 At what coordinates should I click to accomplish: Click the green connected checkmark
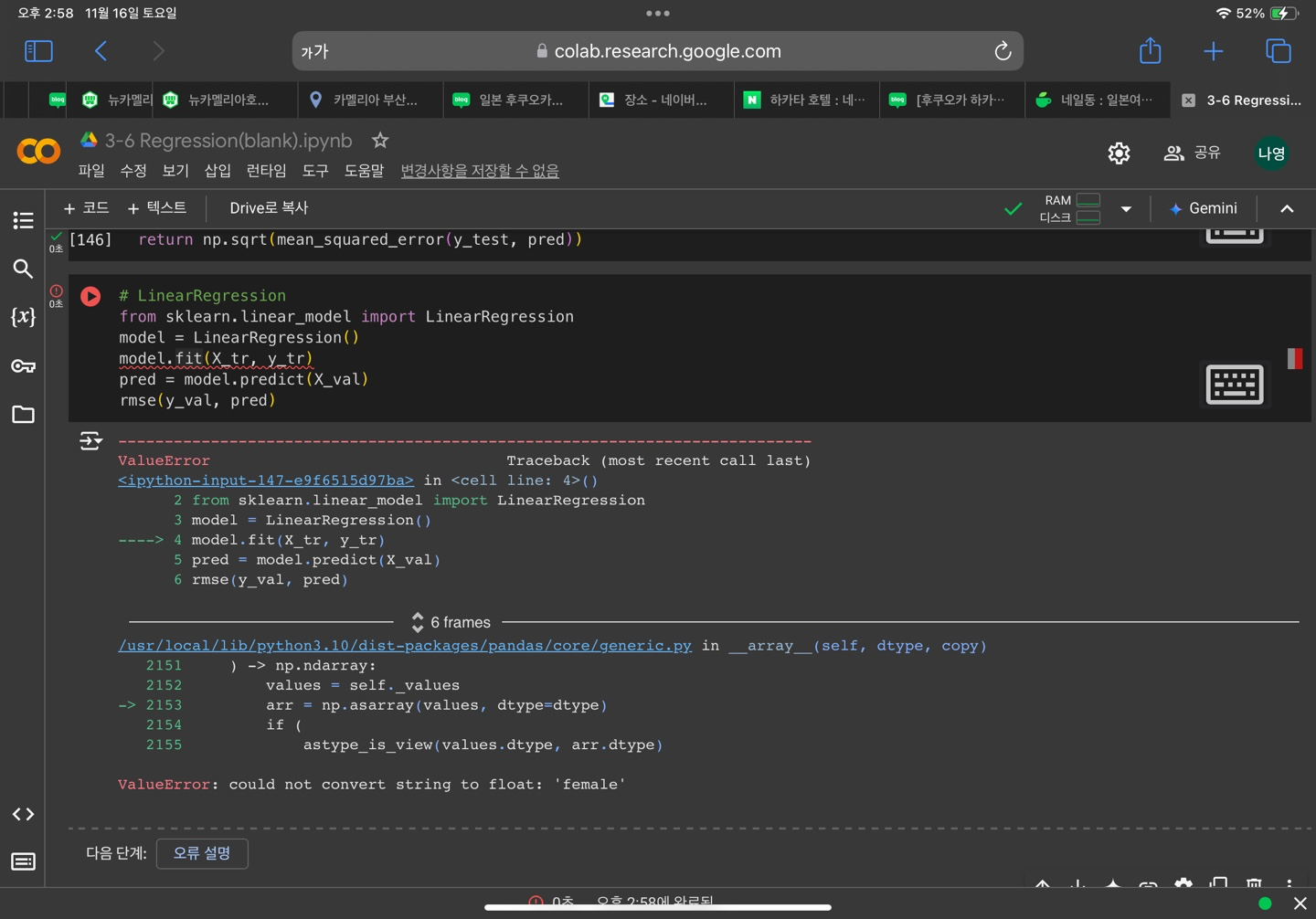(1014, 209)
